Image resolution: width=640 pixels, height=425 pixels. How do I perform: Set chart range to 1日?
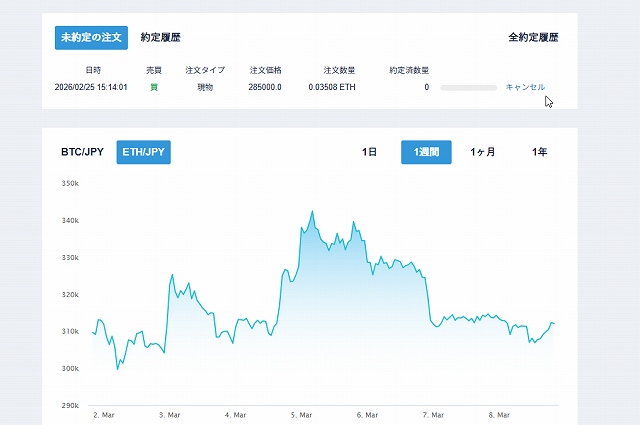(x=369, y=152)
